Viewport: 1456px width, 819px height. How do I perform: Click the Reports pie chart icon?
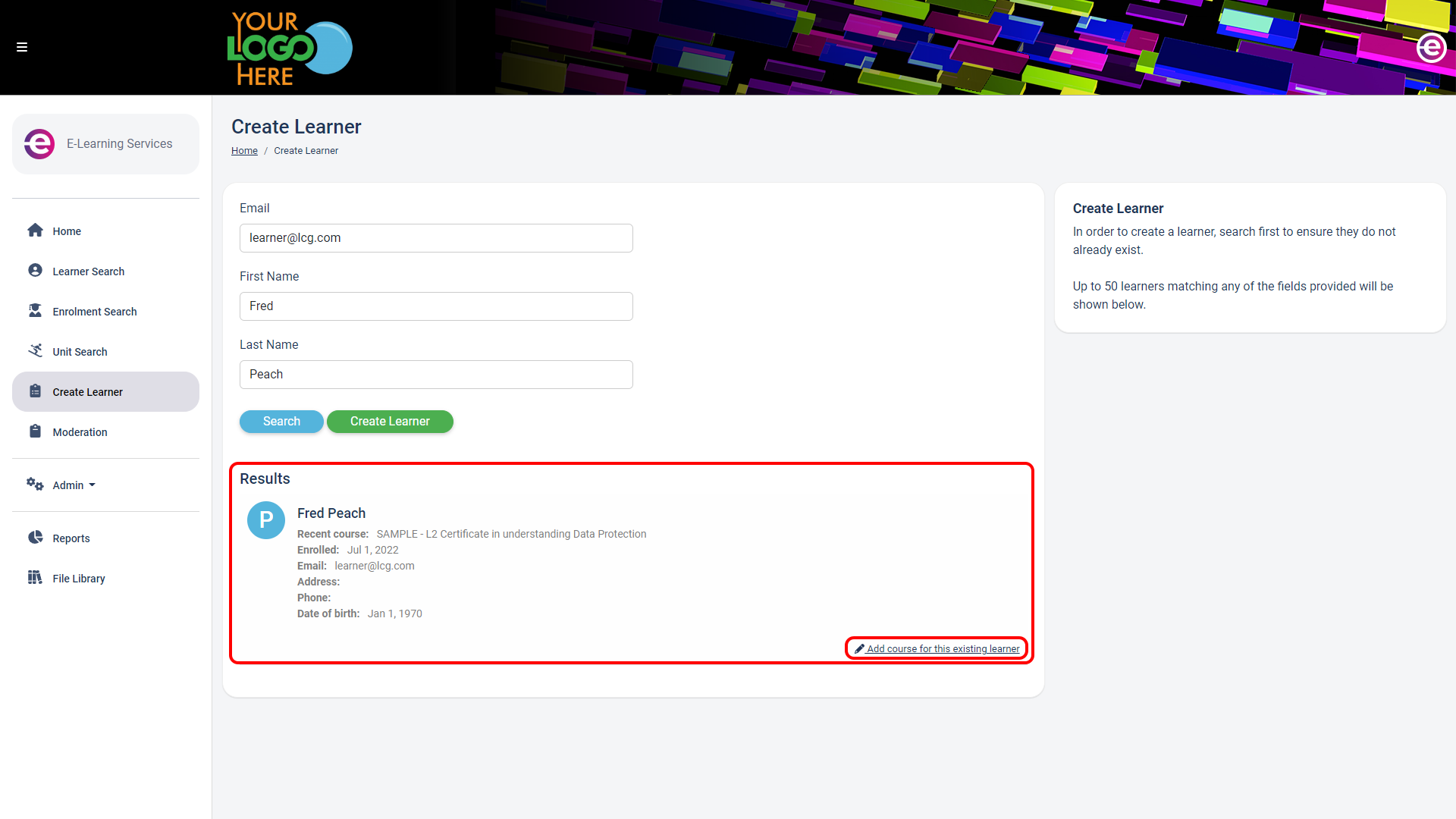click(35, 538)
